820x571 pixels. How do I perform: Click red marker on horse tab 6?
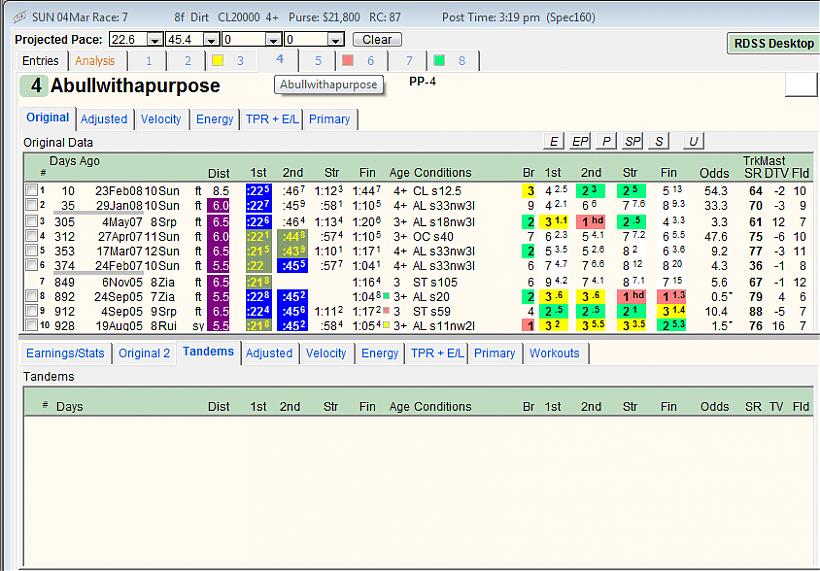click(348, 61)
